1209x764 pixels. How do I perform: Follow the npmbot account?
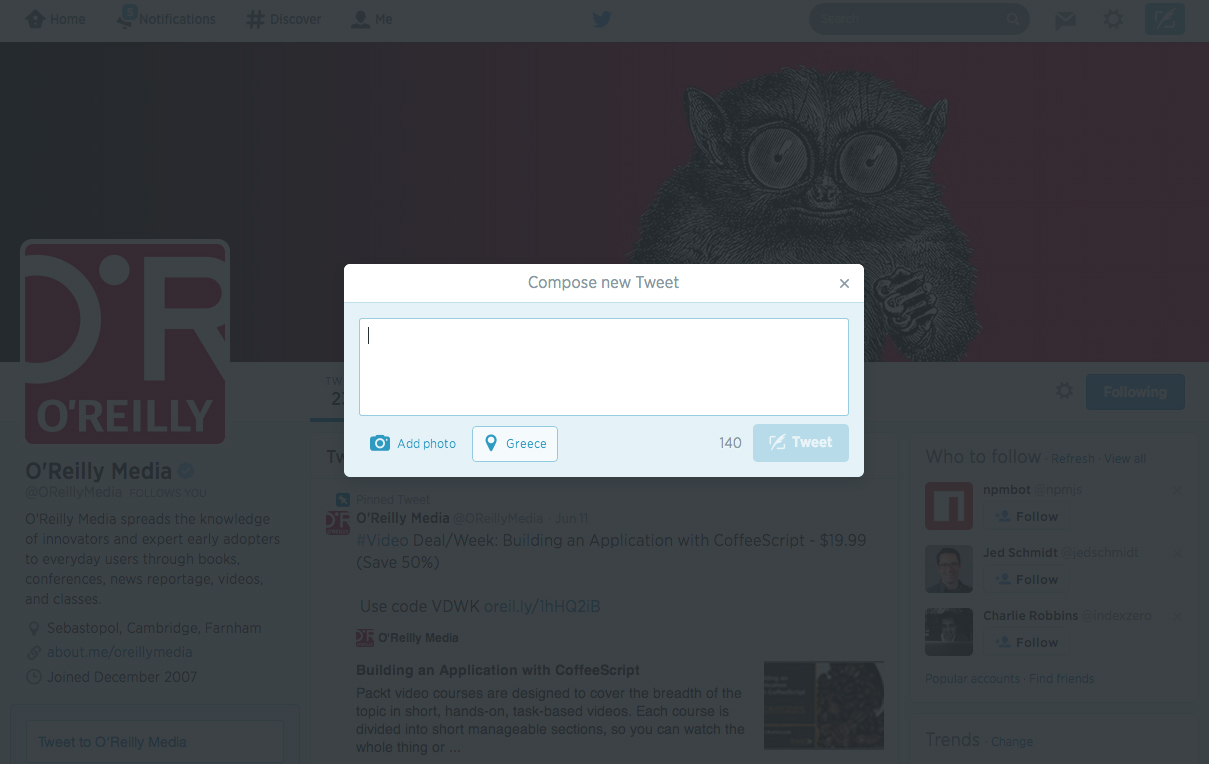click(x=1026, y=517)
